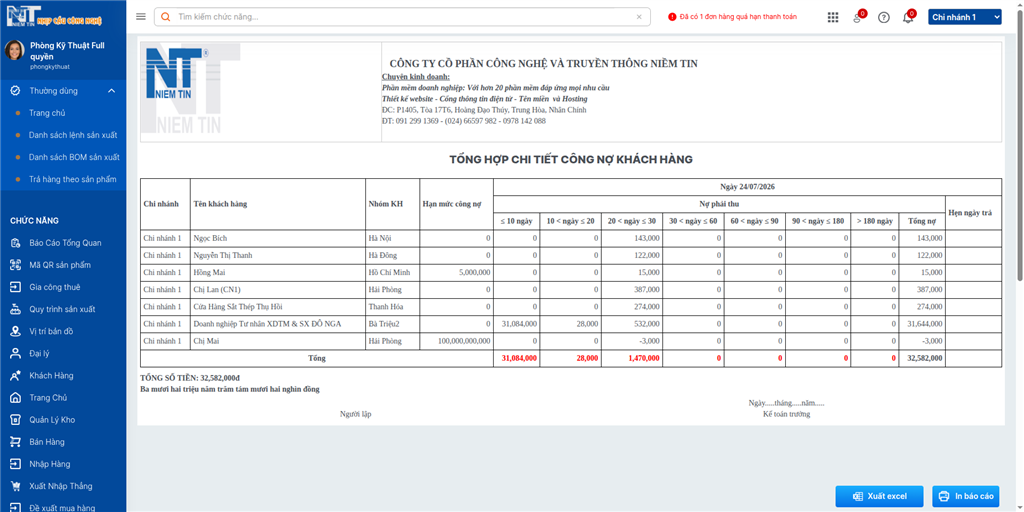Click the Vị trí bản đồ icon

(15, 332)
